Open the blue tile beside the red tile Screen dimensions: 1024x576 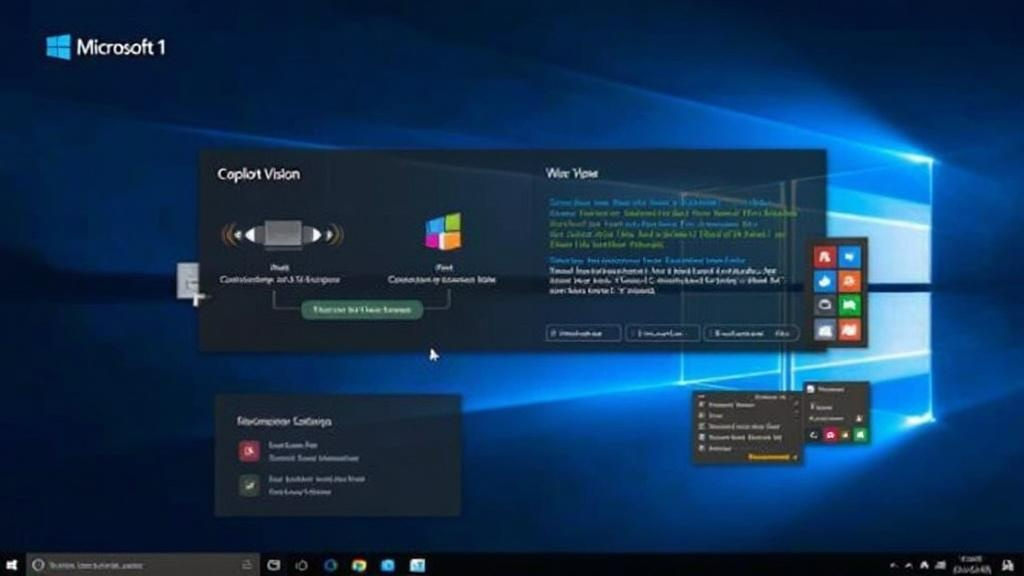(850, 257)
